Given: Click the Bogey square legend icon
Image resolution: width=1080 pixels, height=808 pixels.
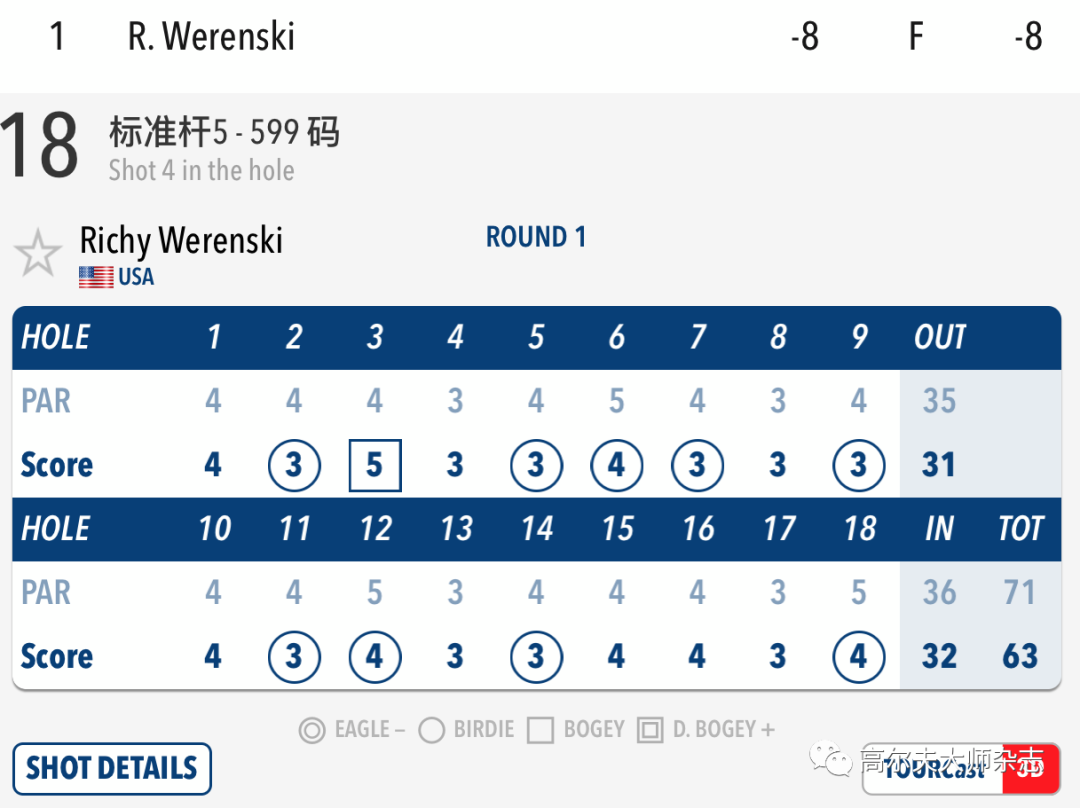Looking at the screenshot, I should [541, 730].
